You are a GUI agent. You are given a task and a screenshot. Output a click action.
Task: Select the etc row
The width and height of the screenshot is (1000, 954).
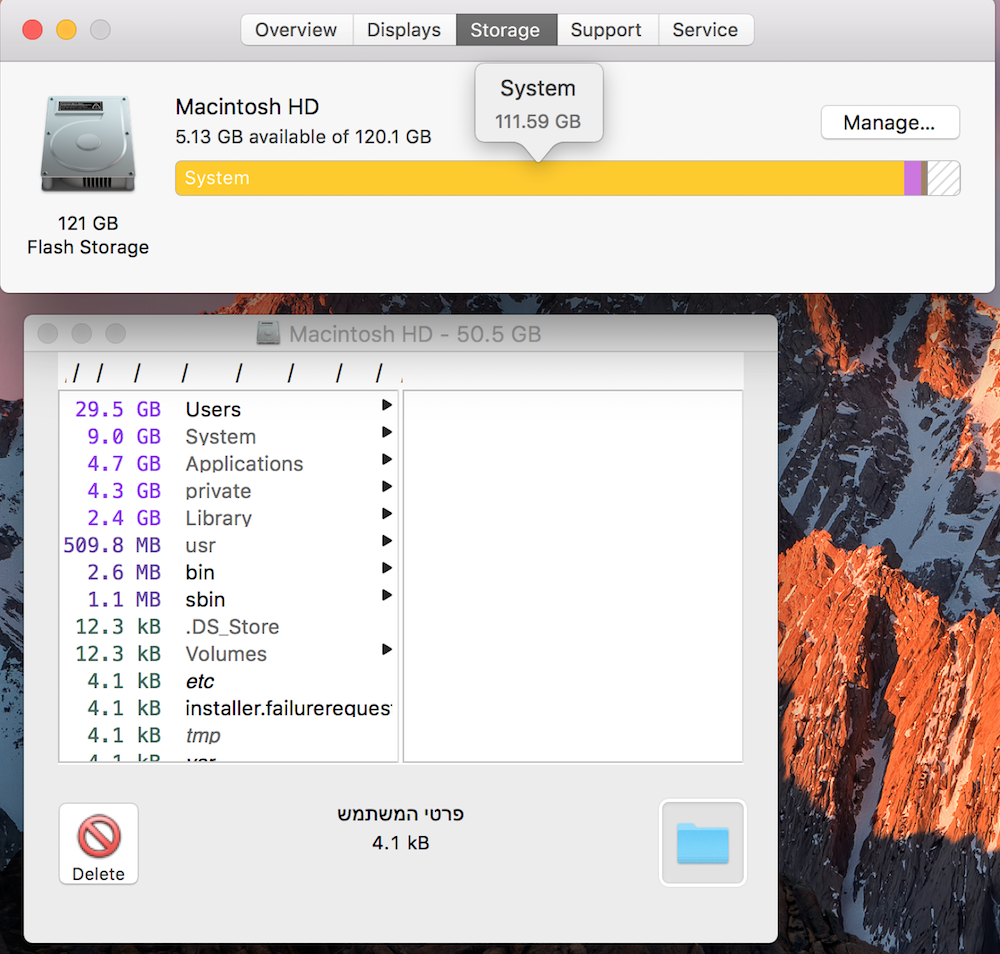point(228,681)
